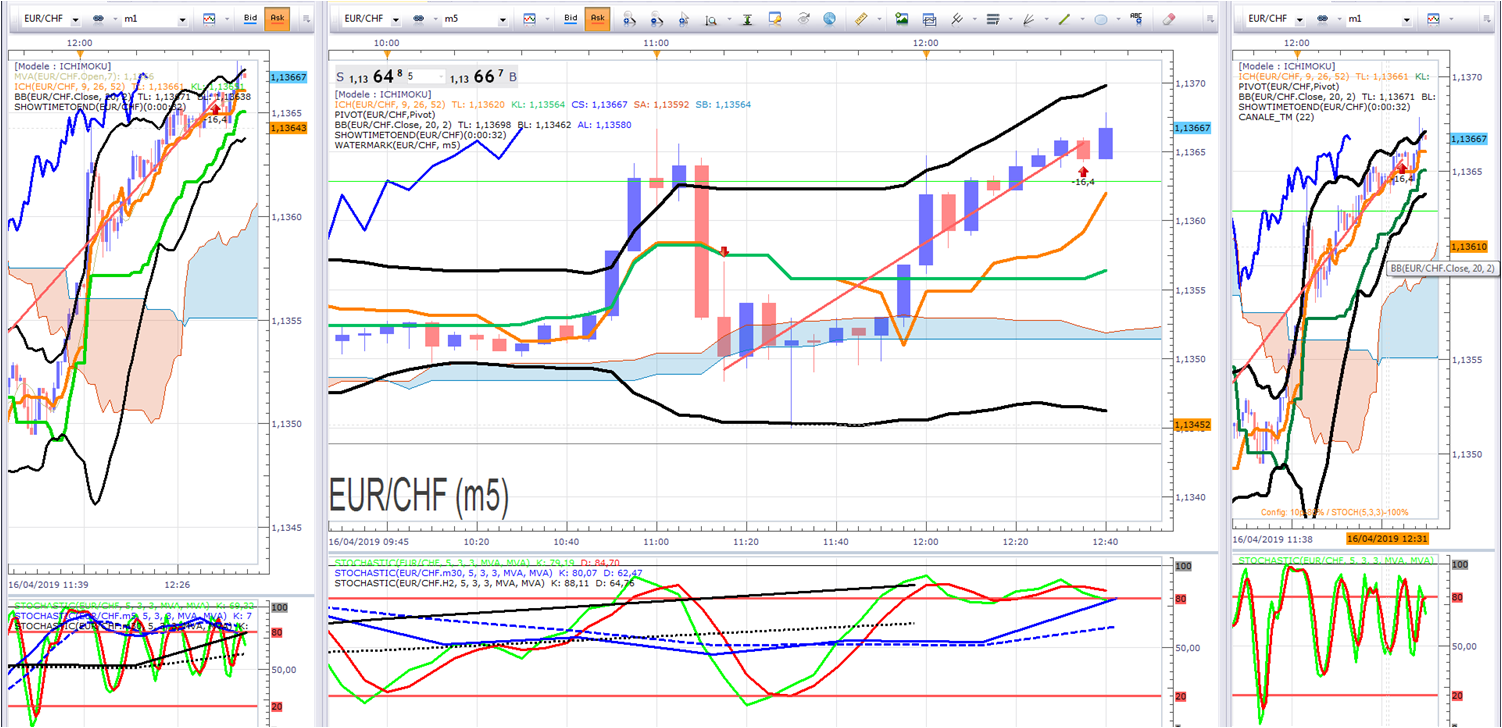The image size is (1502, 728).
Task: Click the zoom-to-area magnifier box icon
Action: [710, 19]
